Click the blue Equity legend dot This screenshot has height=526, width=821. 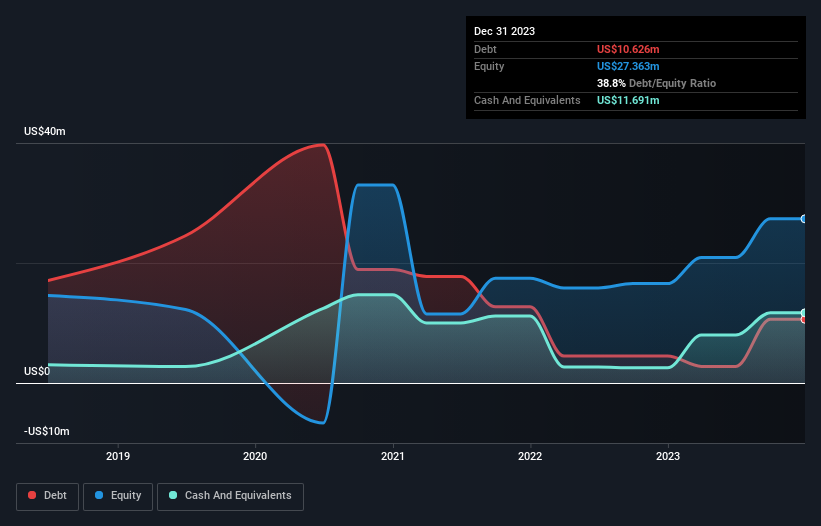[x=99, y=495]
